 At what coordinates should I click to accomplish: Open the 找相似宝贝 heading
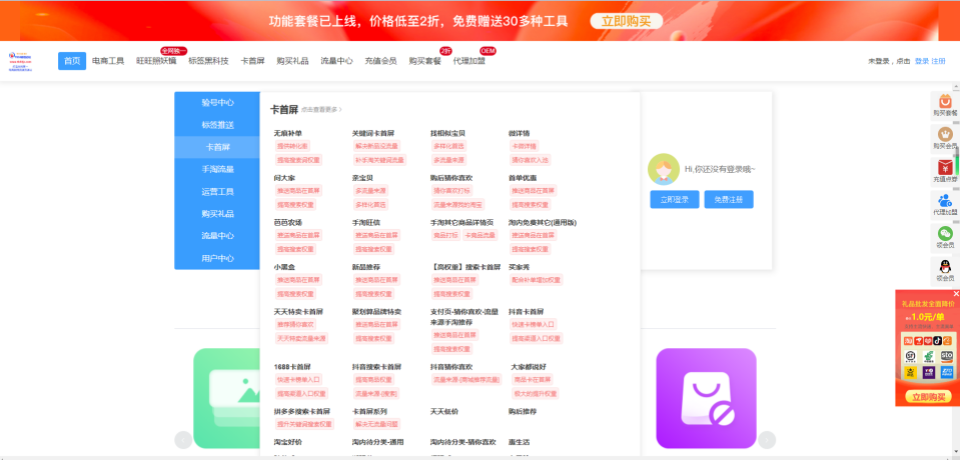[448, 133]
